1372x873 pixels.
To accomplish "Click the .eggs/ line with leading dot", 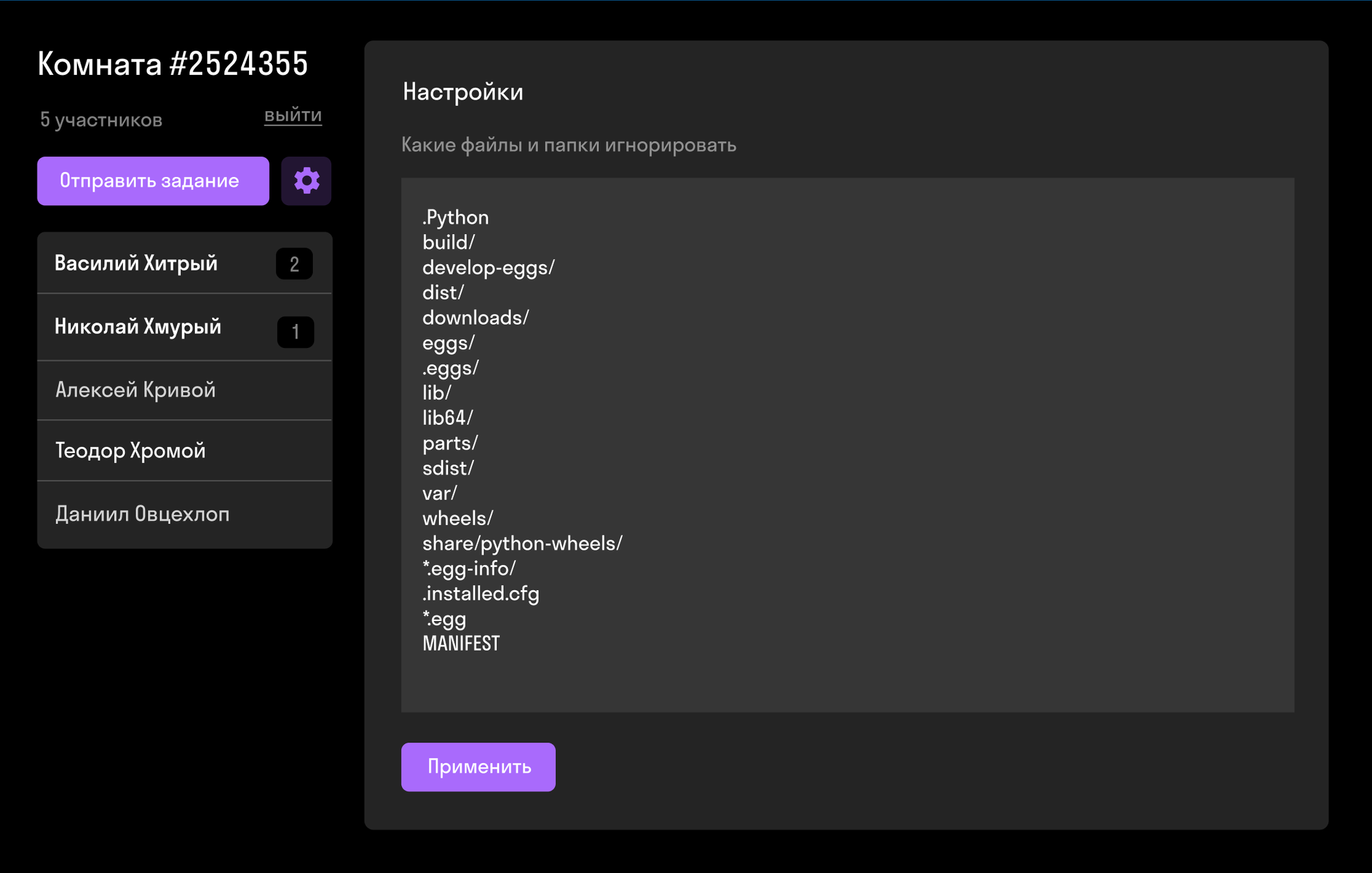I will pyautogui.click(x=451, y=369).
